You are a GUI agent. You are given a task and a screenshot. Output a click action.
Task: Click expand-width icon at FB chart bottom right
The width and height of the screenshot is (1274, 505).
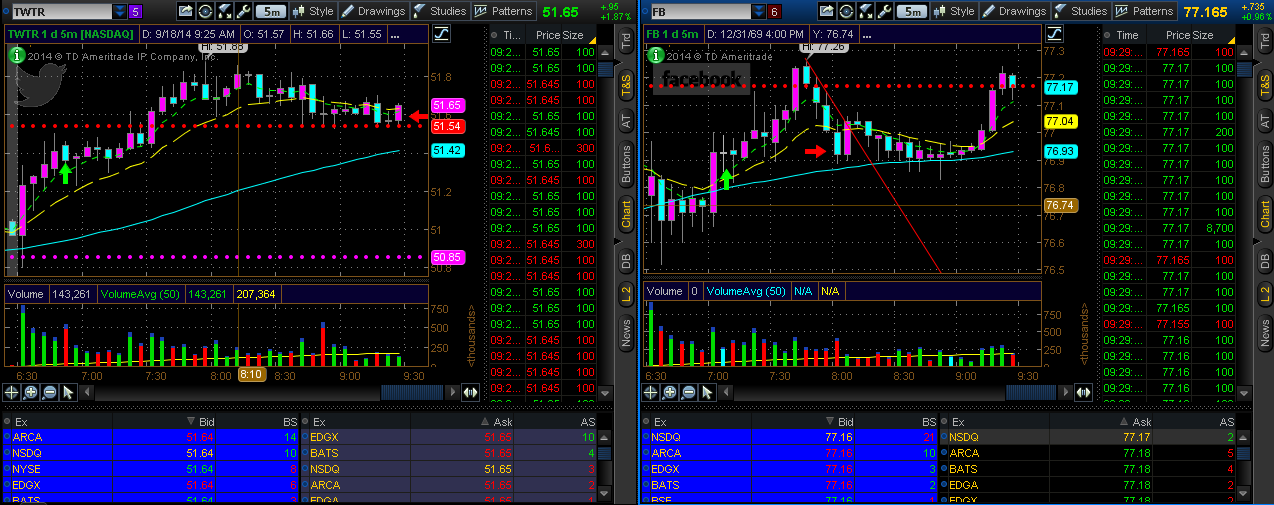[1084, 392]
